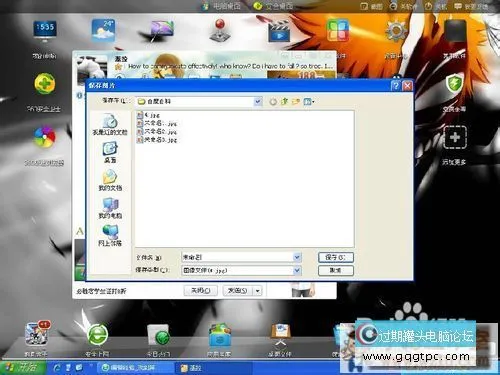Select the third jpg file in list
The image size is (500, 375).
pyautogui.click(x=157, y=132)
